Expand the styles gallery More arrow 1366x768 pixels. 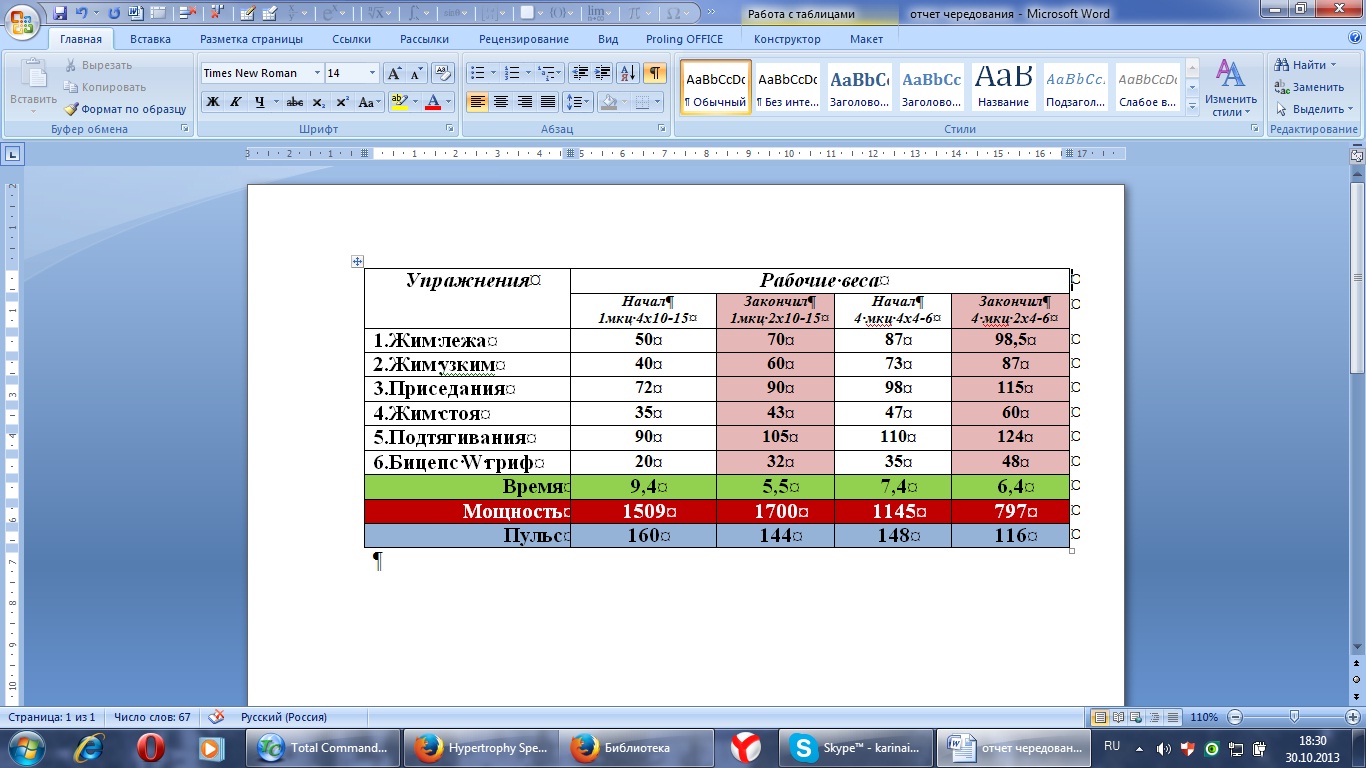1192,106
